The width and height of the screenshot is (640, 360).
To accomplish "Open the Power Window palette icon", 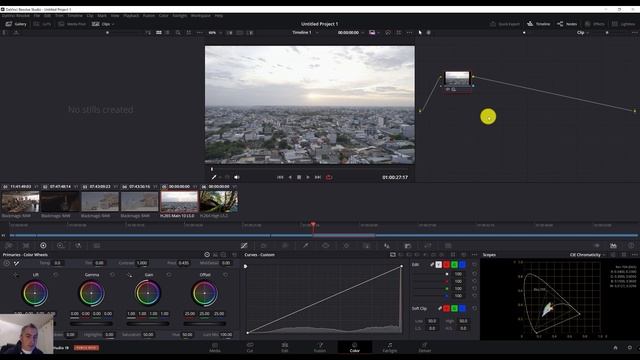I will 325,246.
